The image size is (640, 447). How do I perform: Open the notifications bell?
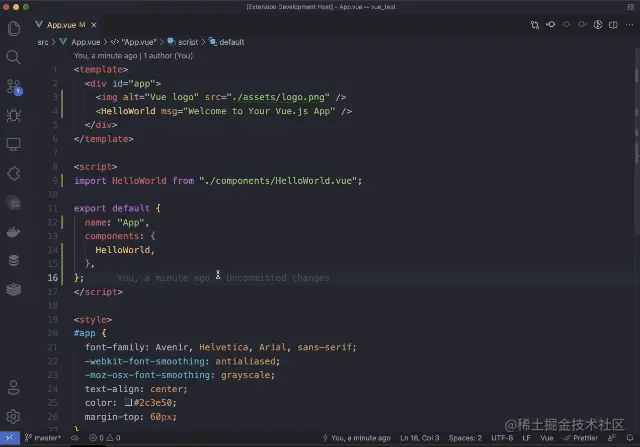(630, 438)
